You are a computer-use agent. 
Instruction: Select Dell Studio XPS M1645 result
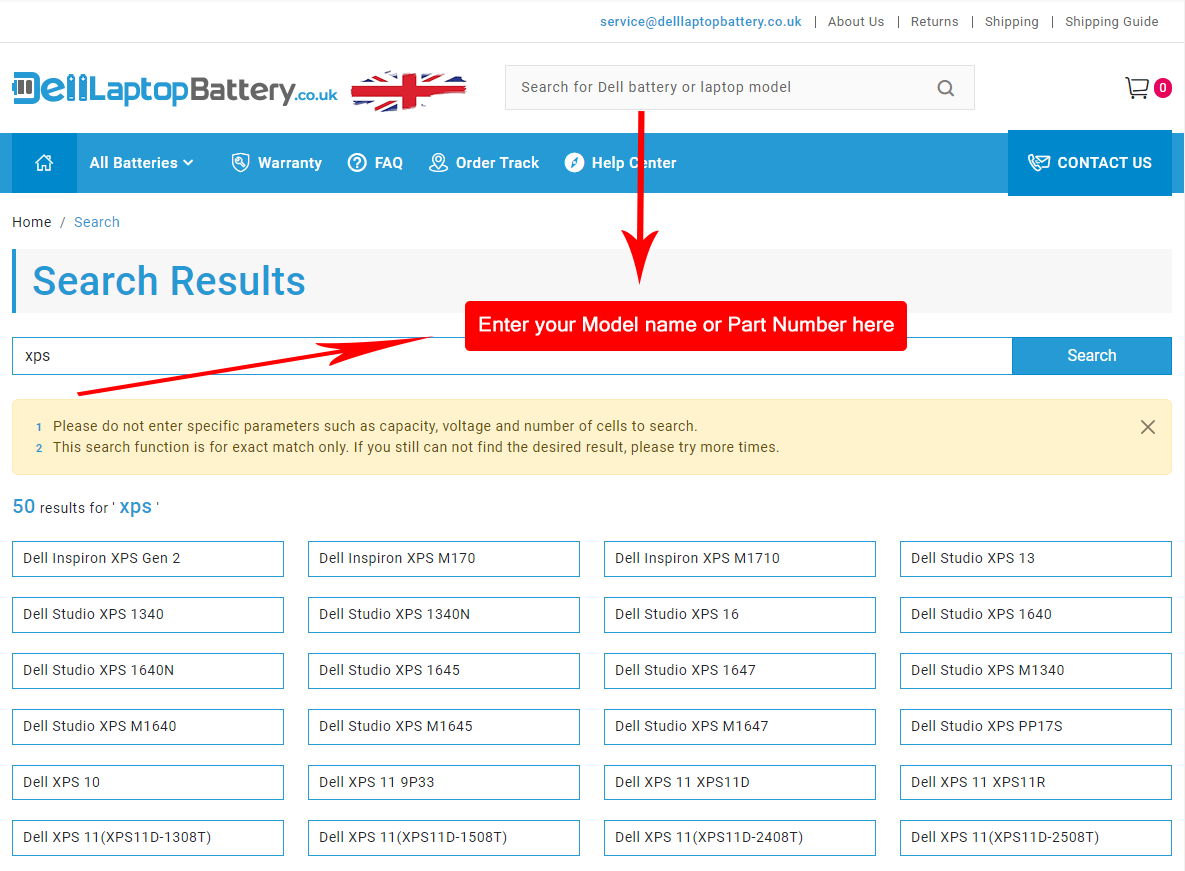click(x=444, y=727)
